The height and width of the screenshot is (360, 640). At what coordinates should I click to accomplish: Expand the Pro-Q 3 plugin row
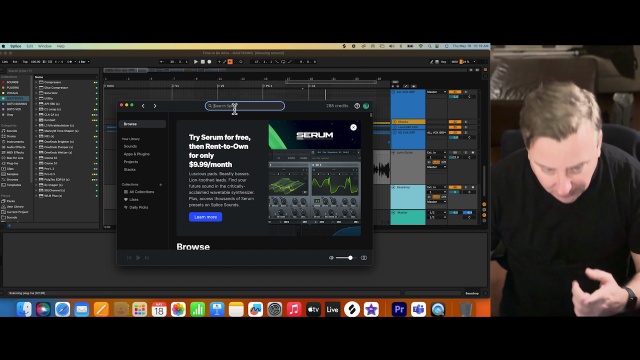(36, 174)
